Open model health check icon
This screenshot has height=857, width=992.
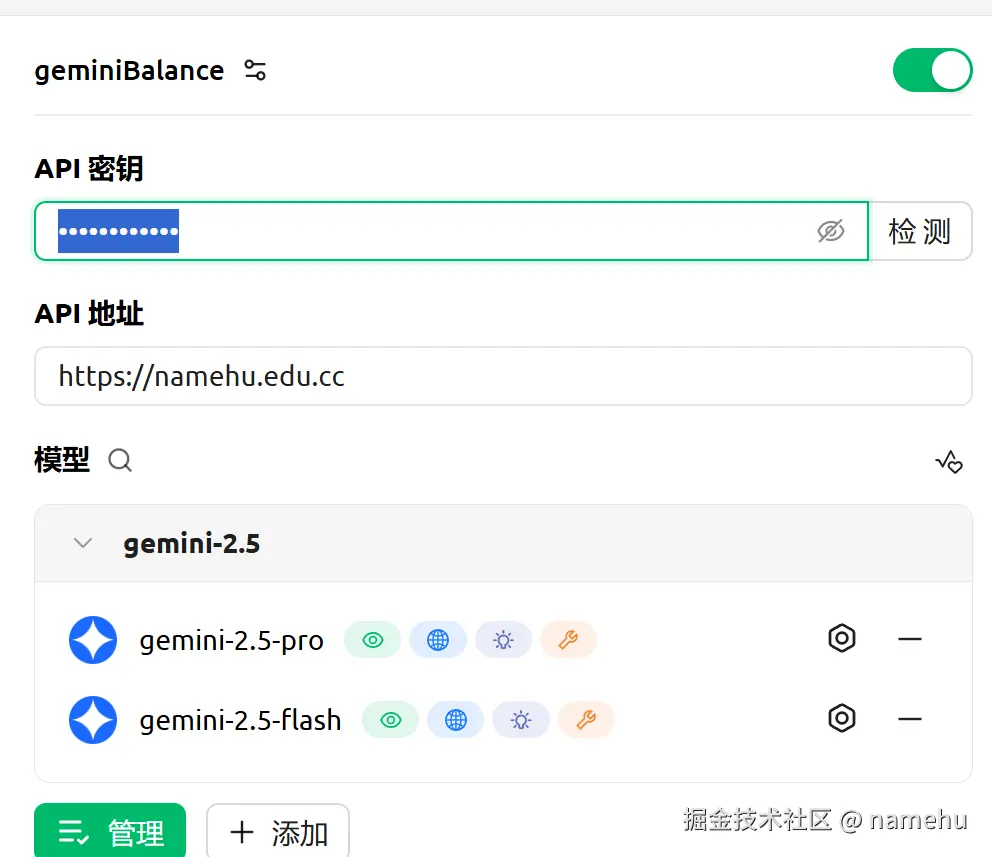pos(949,462)
